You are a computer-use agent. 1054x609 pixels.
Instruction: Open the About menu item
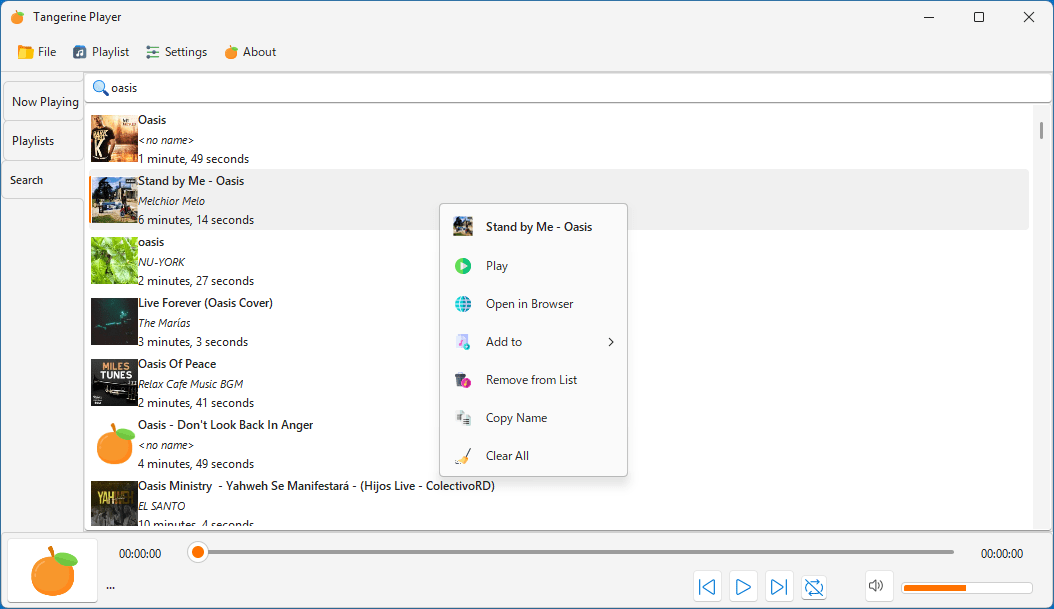click(x=250, y=52)
